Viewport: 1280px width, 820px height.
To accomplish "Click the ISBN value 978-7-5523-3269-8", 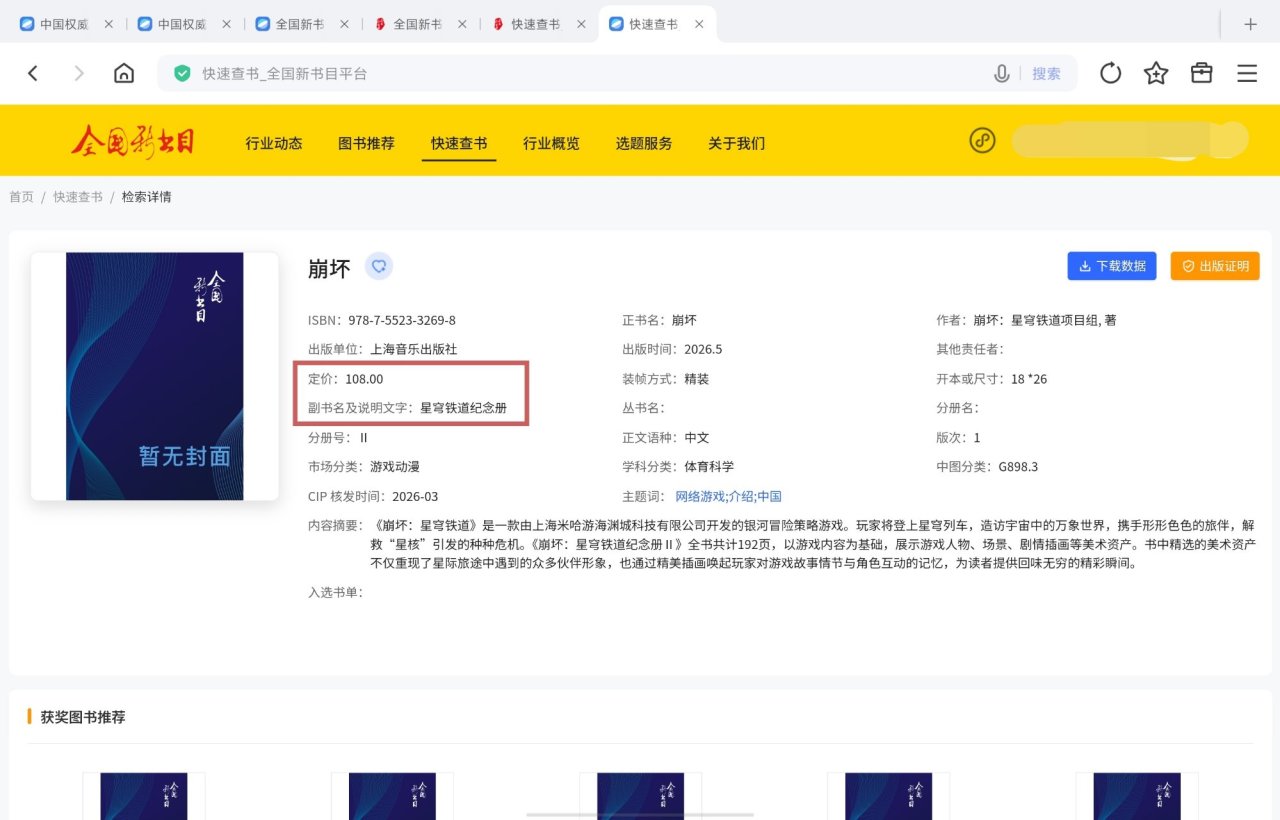I will [402, 320].
